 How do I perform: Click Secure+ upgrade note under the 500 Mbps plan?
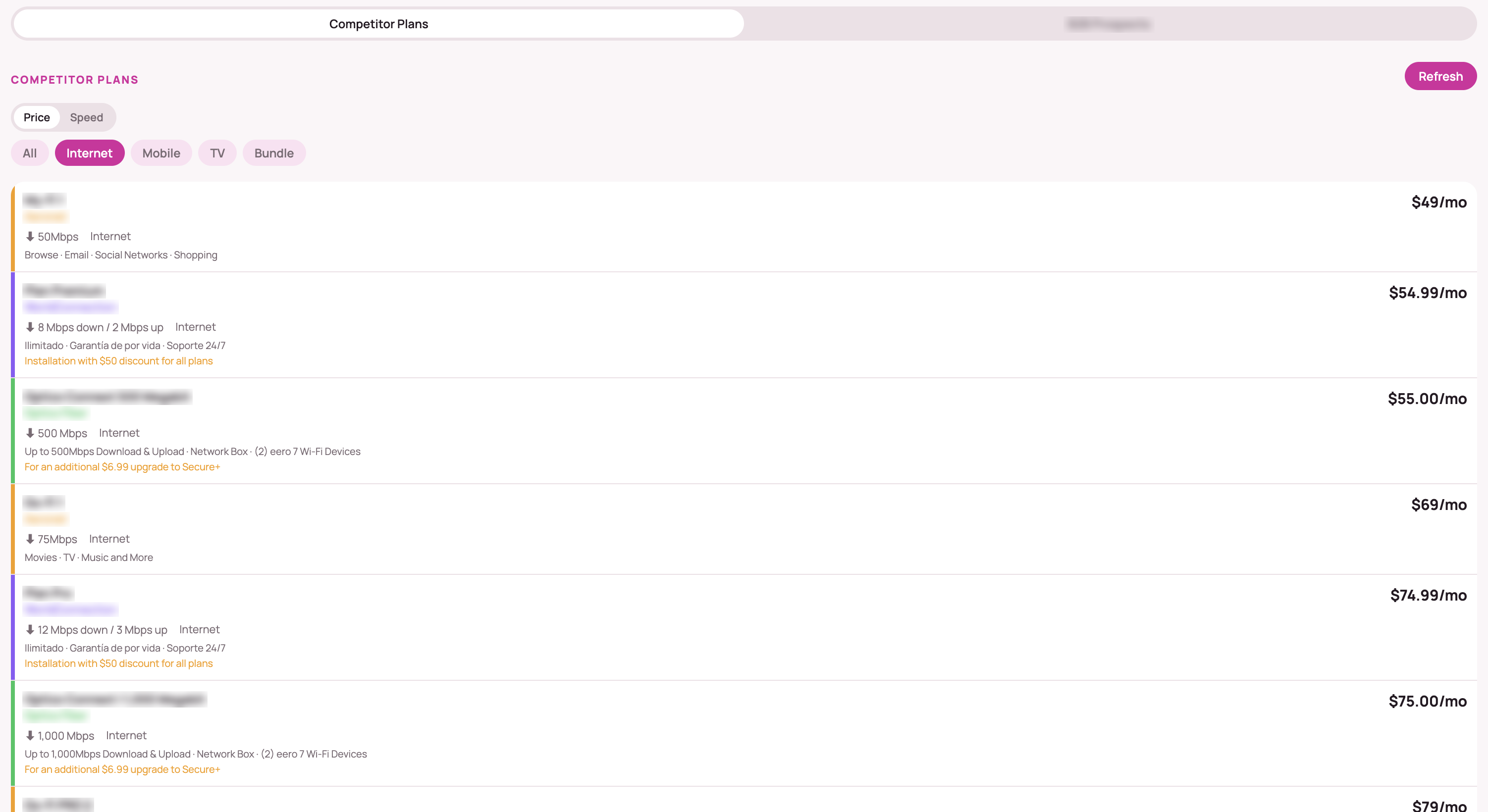pyautogui.click(x=122, y=466)
